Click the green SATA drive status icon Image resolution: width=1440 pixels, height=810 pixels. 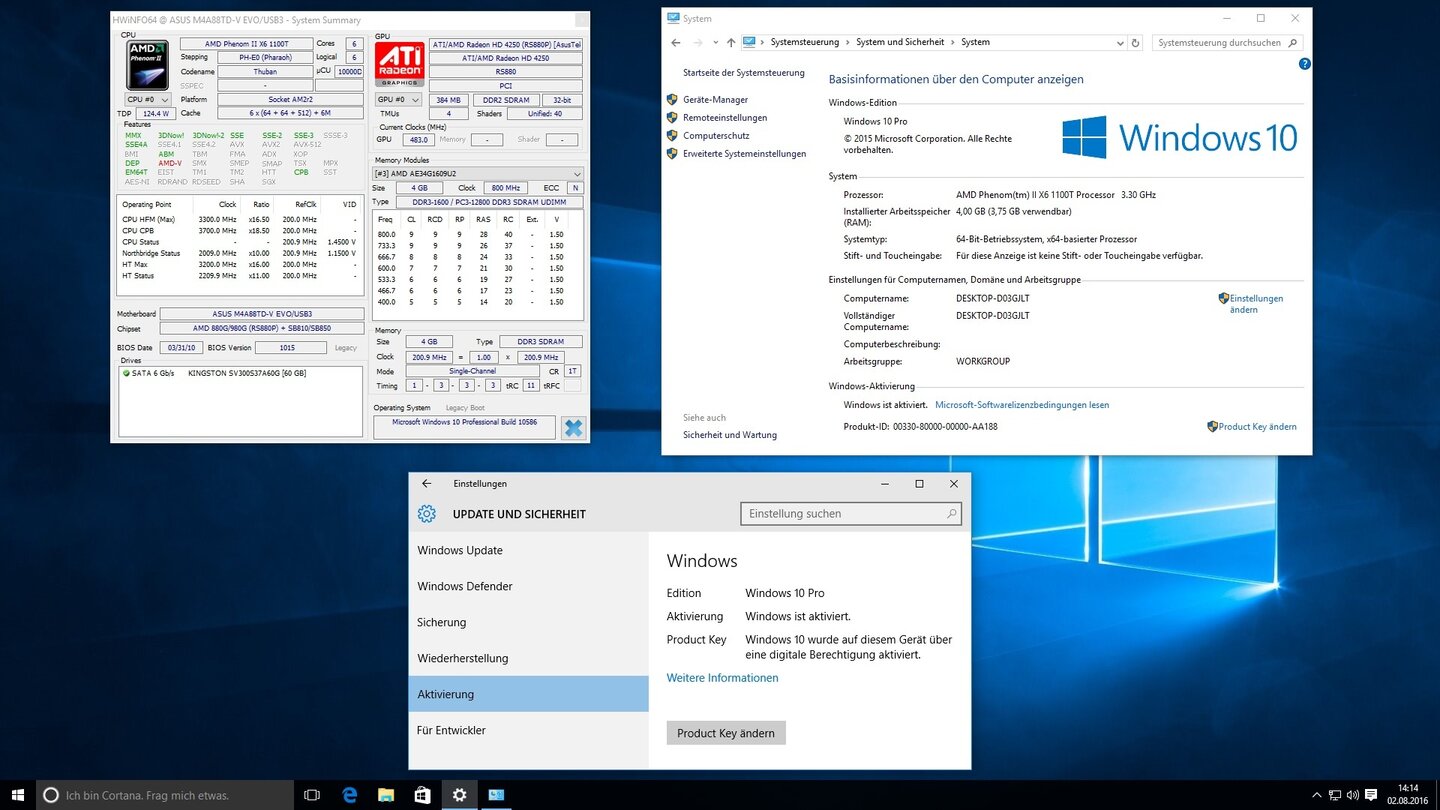click(126, 373)
